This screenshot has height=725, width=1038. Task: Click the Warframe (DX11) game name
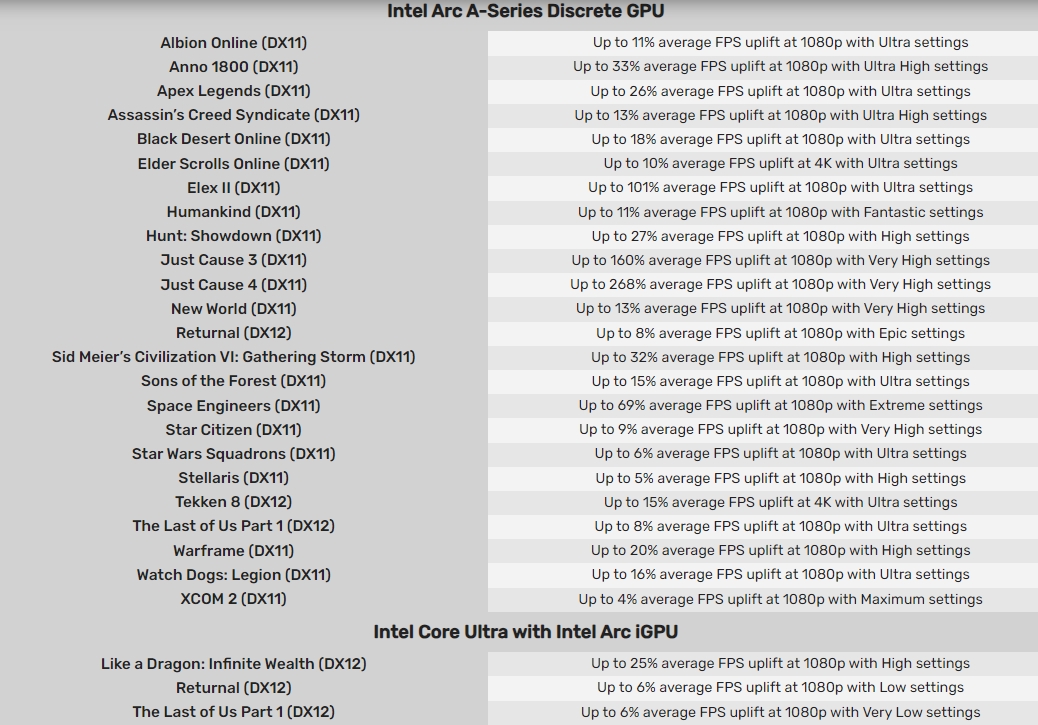(x=234, y=551)
